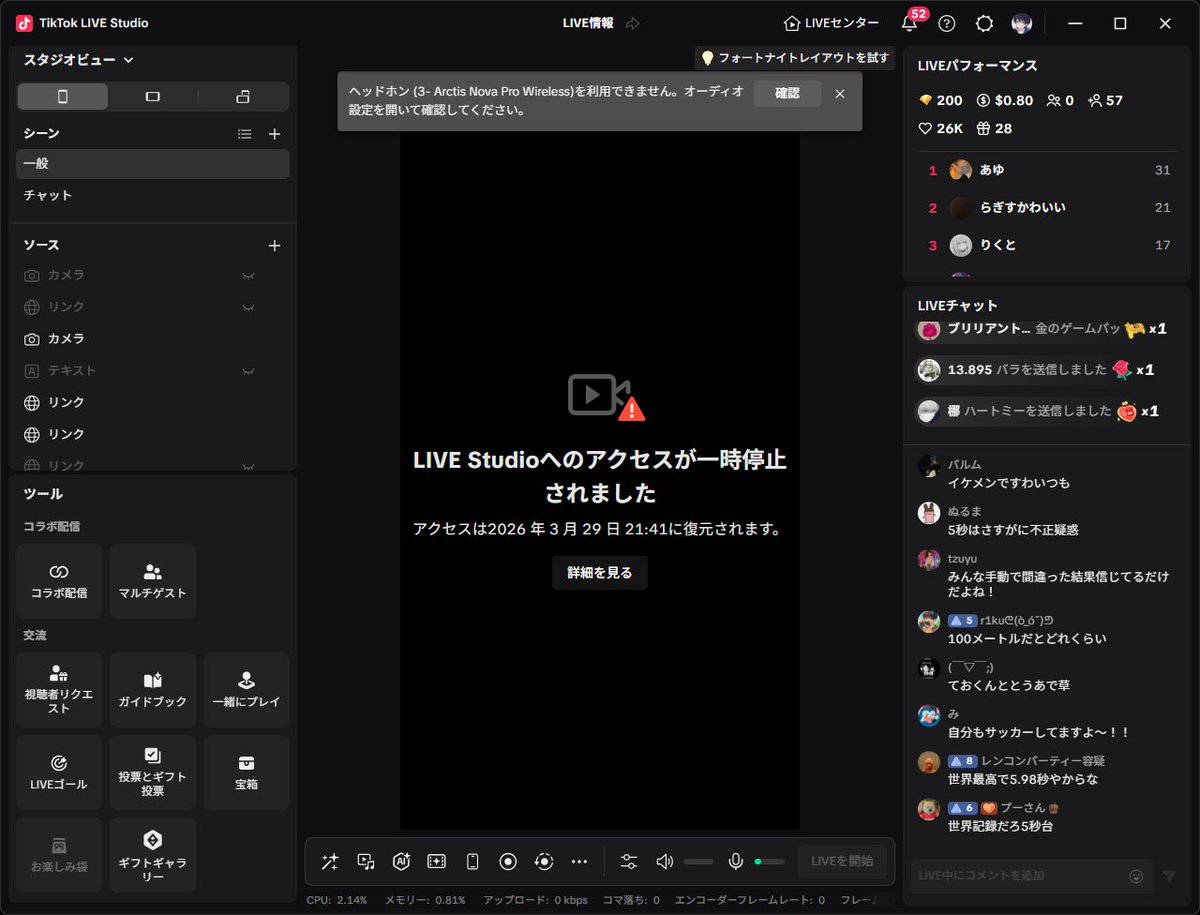The height and width of the screenshot is (915, 1200).
Task: Open the notifications bell with 52 badge
Action: click(909, 23)
